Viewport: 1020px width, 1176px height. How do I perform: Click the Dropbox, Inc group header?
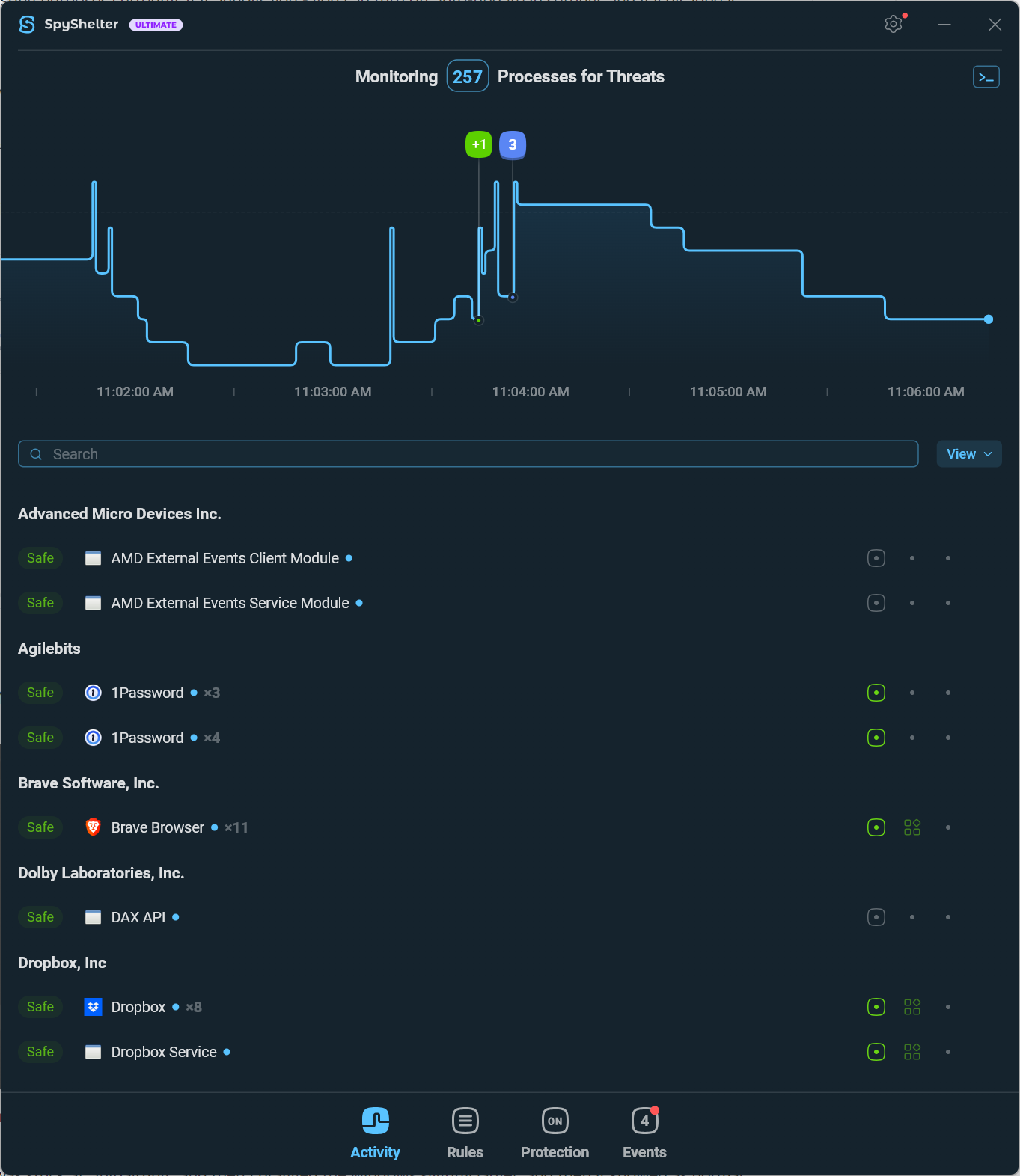[x=62, y=963]
